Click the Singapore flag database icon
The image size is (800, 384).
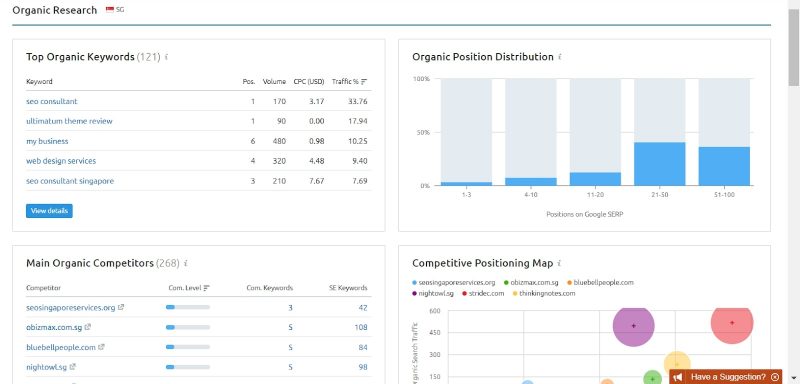click(x=110, y=9)
